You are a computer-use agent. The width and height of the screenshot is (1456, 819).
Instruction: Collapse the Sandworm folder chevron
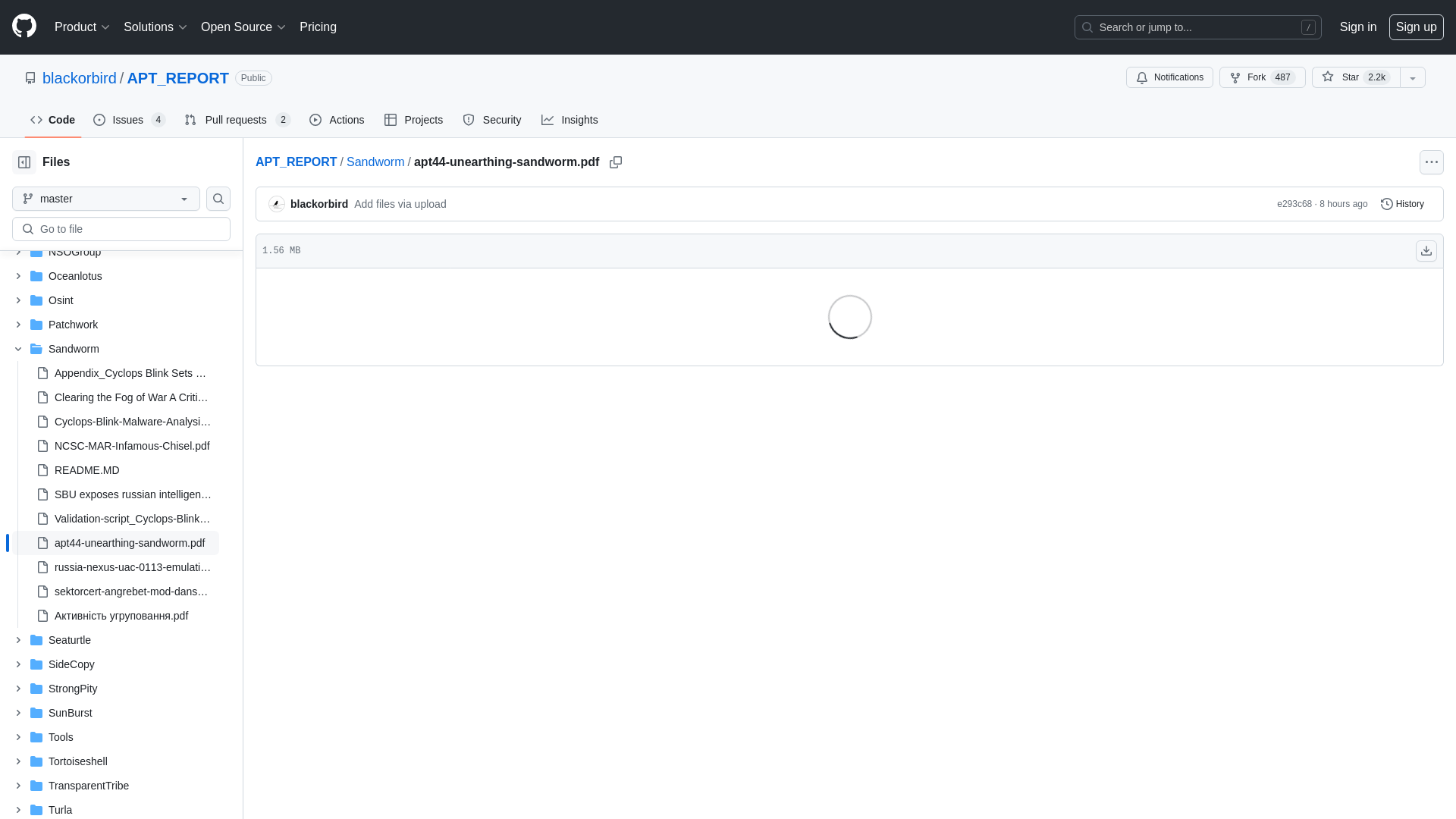tap(18, 349)
